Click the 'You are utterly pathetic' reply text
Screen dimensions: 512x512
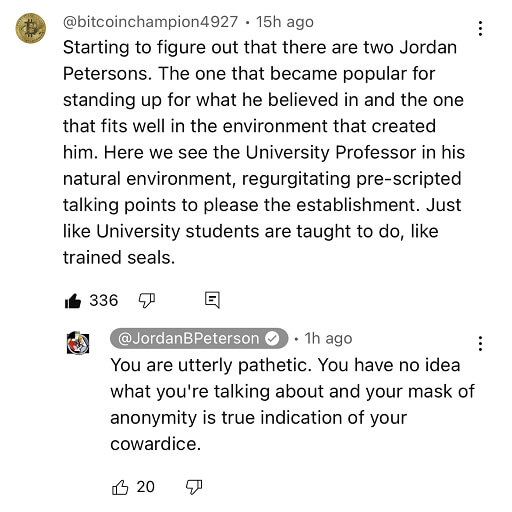pos(210,365)
